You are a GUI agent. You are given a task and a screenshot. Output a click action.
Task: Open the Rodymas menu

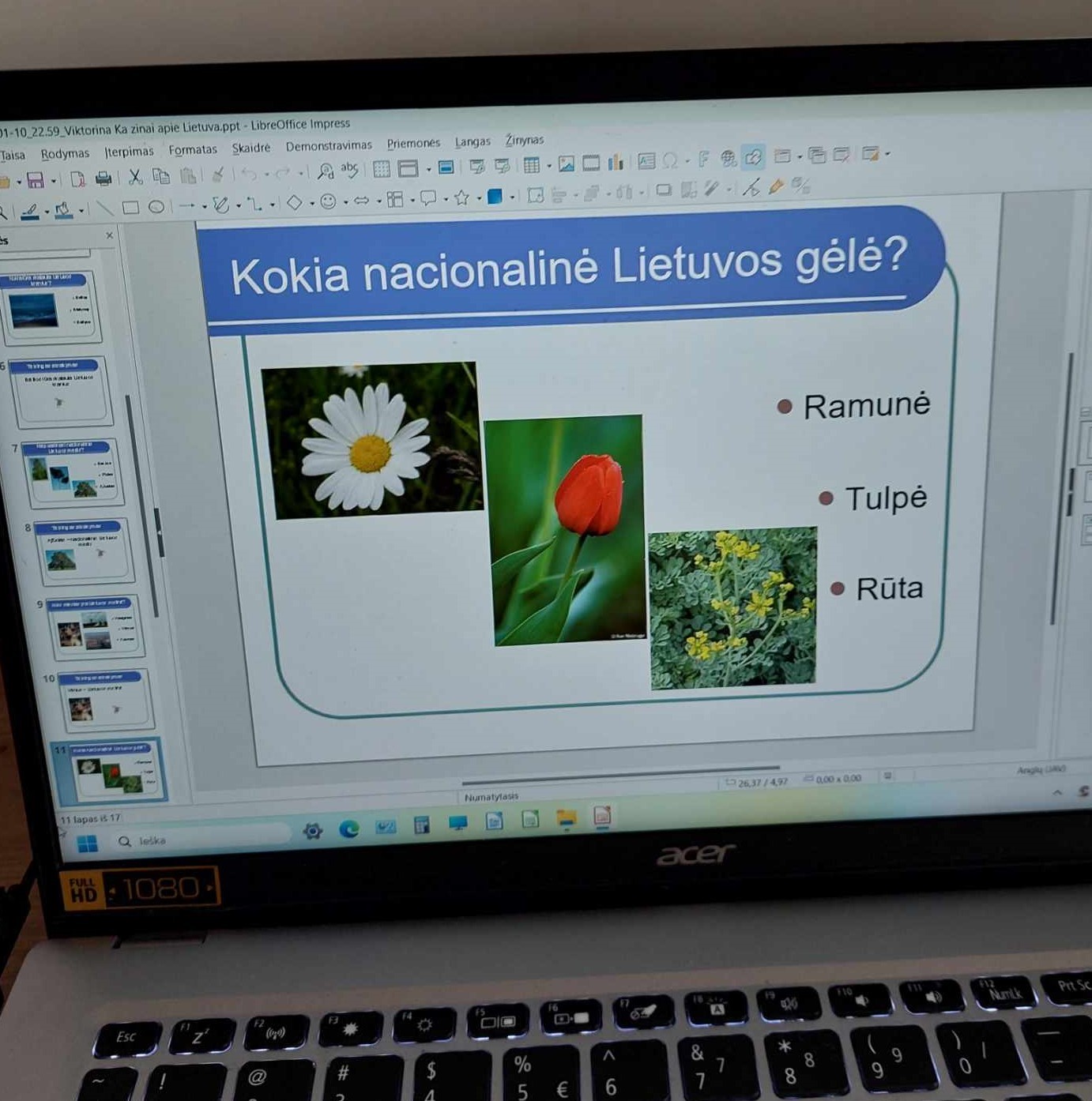click(65, 153)
